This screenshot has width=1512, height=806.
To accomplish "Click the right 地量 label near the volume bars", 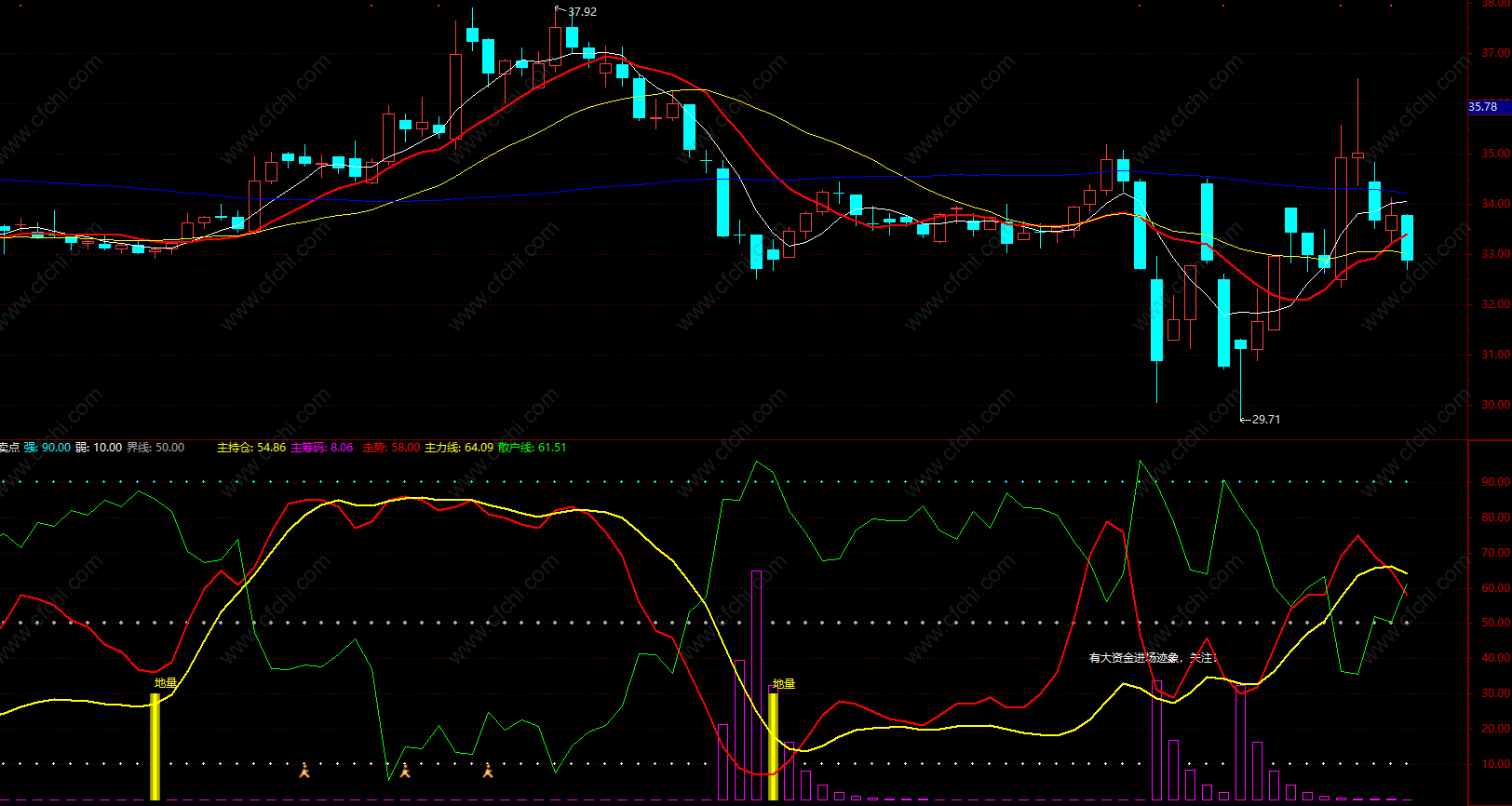I will pos(784,684).
